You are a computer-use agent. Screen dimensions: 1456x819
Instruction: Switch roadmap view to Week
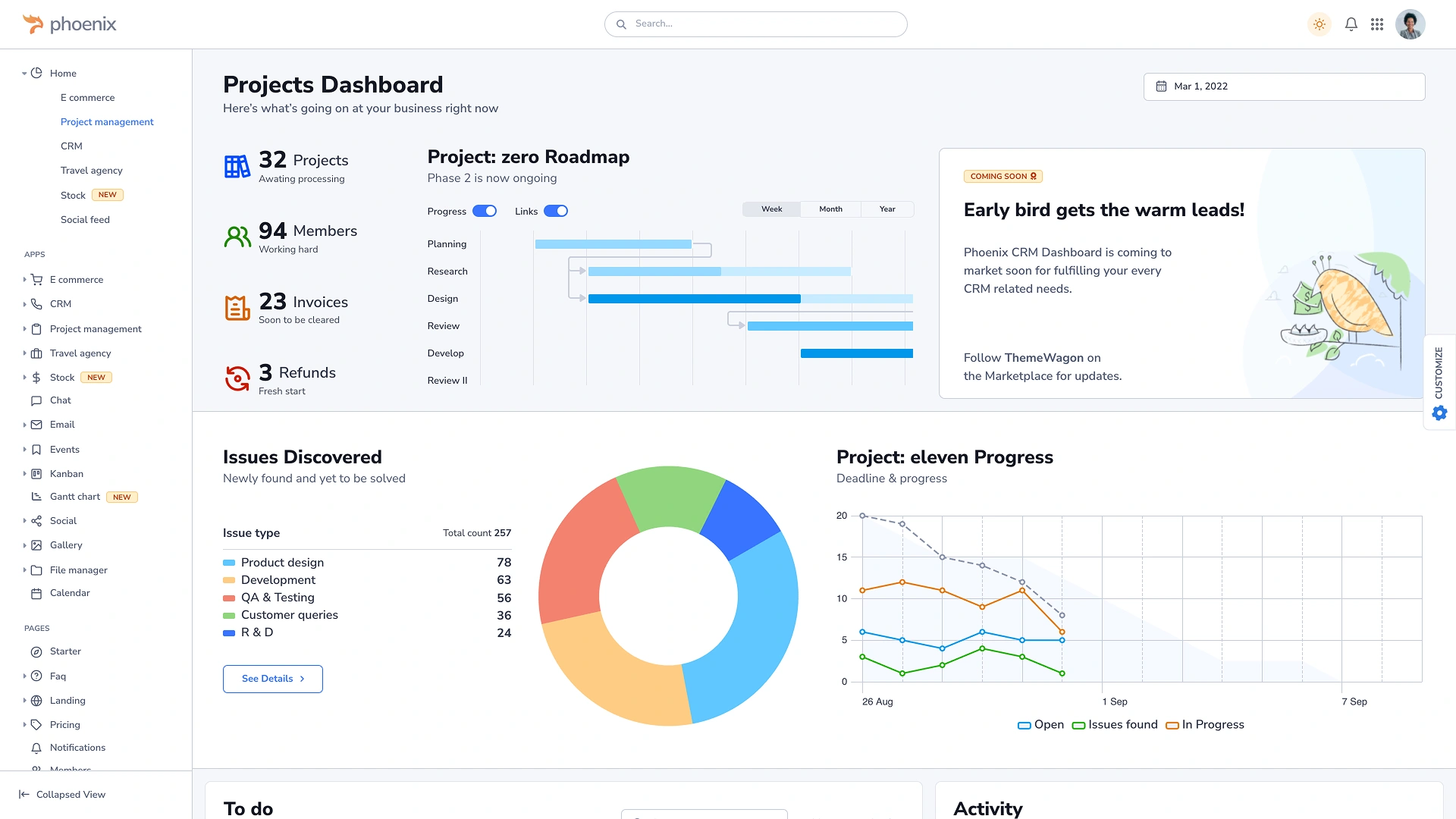tap(771, 209)
